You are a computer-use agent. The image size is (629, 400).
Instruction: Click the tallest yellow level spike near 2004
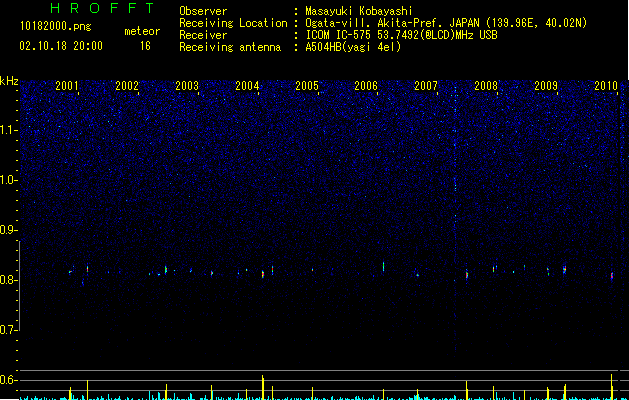(x=263, y=387)
